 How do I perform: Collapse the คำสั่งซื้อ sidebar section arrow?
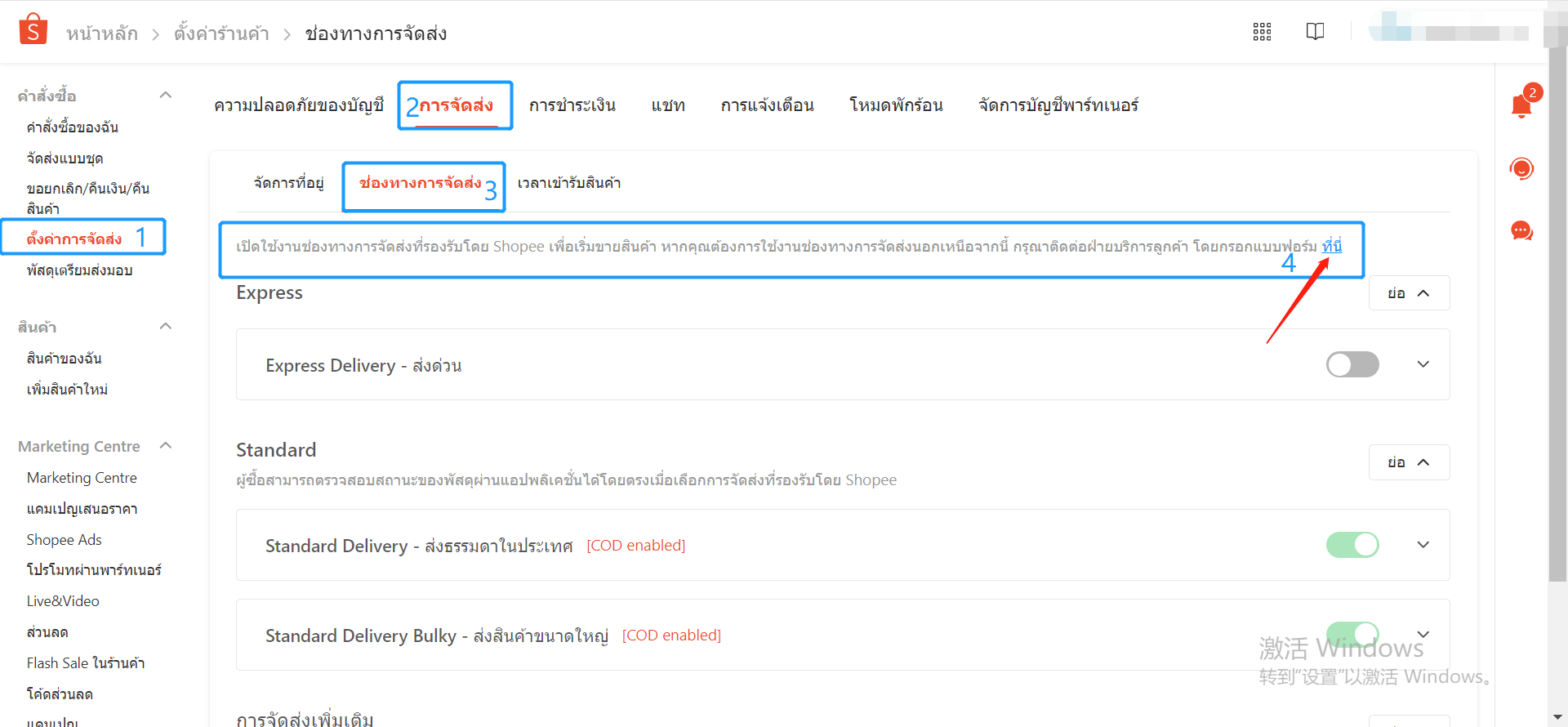(x=166, y=96)
